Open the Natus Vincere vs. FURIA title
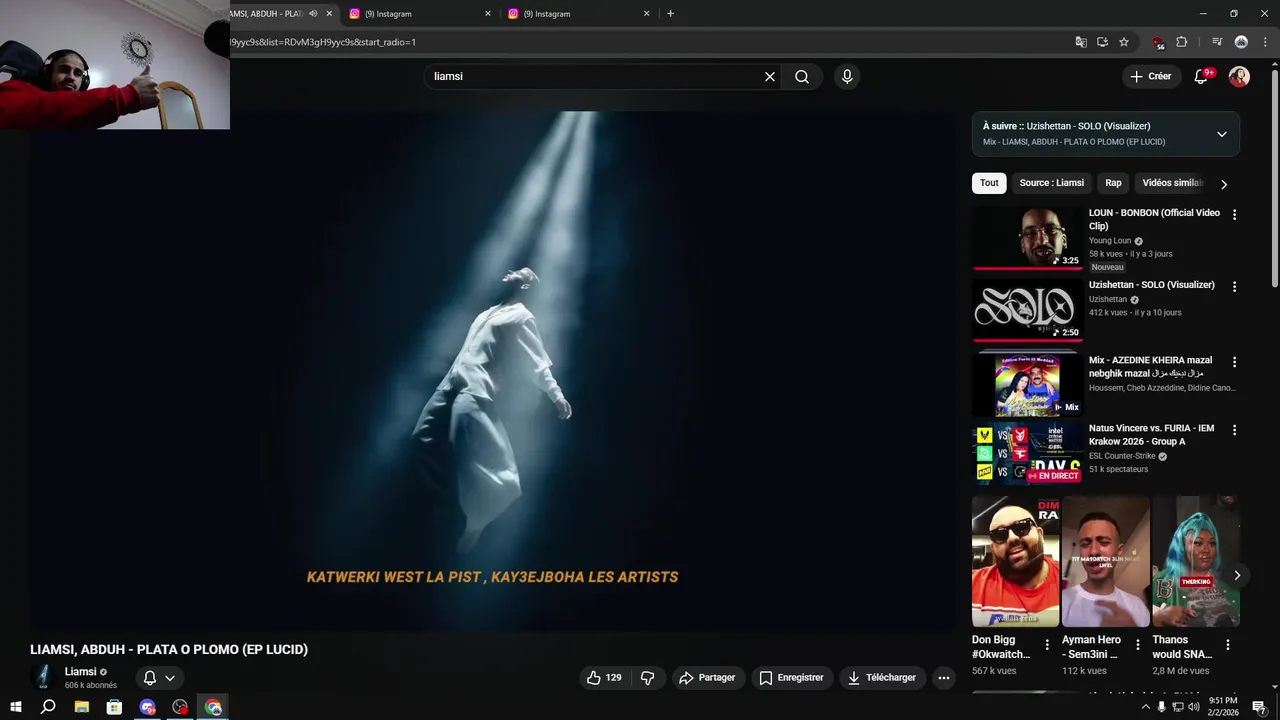This screenshot has height=720, width=1280. [x=1151, y=435]
